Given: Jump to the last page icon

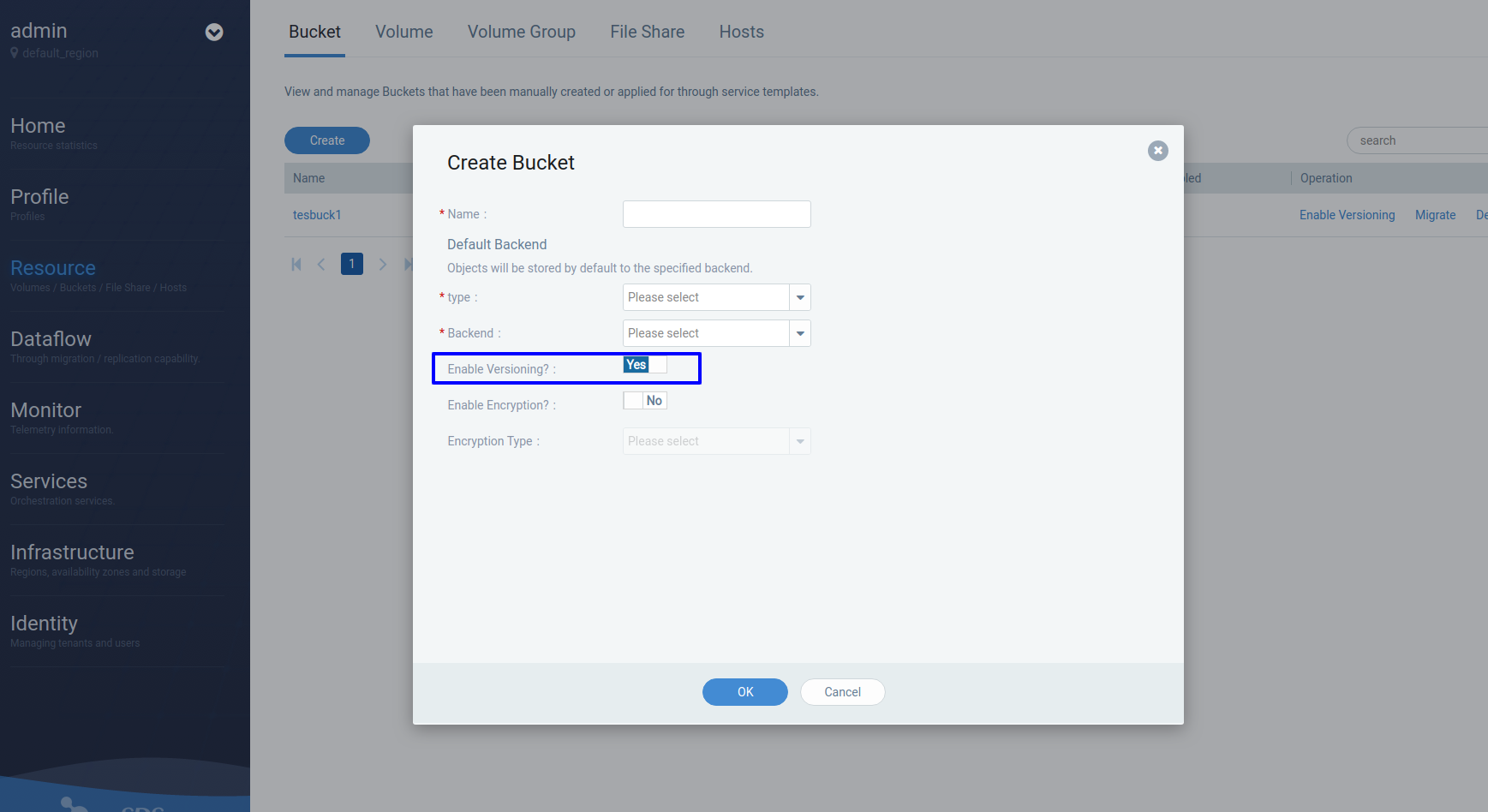Looking at the screenshot, I should coord(409,264).
